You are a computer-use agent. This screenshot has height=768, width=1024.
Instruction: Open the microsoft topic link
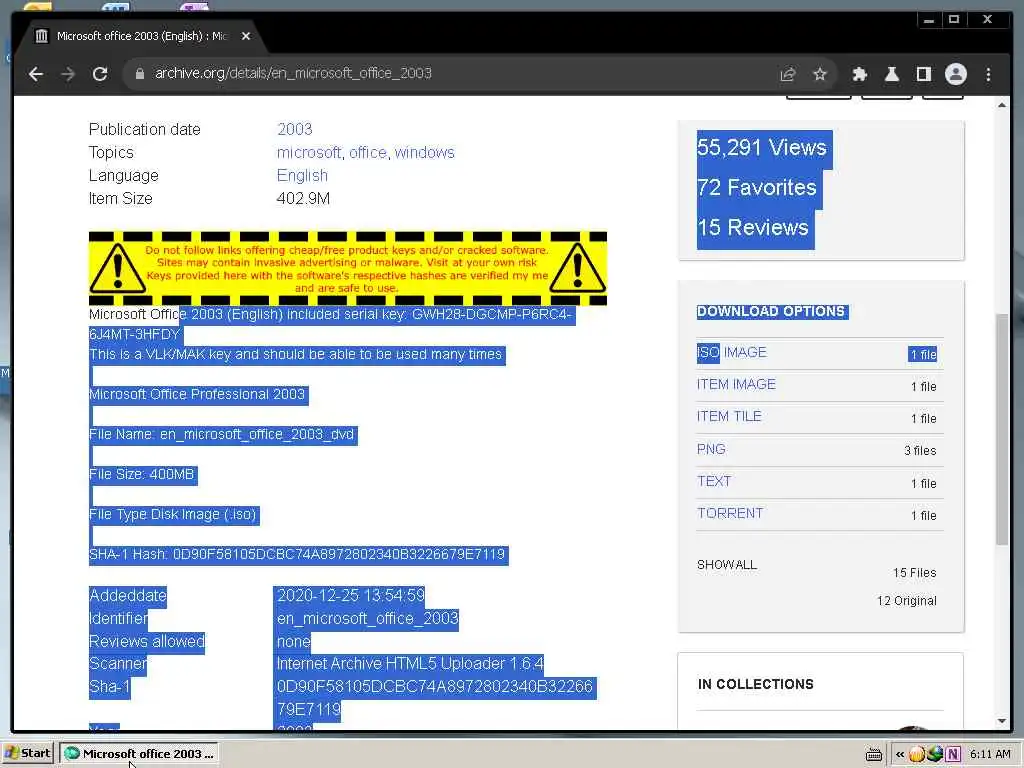309,153
